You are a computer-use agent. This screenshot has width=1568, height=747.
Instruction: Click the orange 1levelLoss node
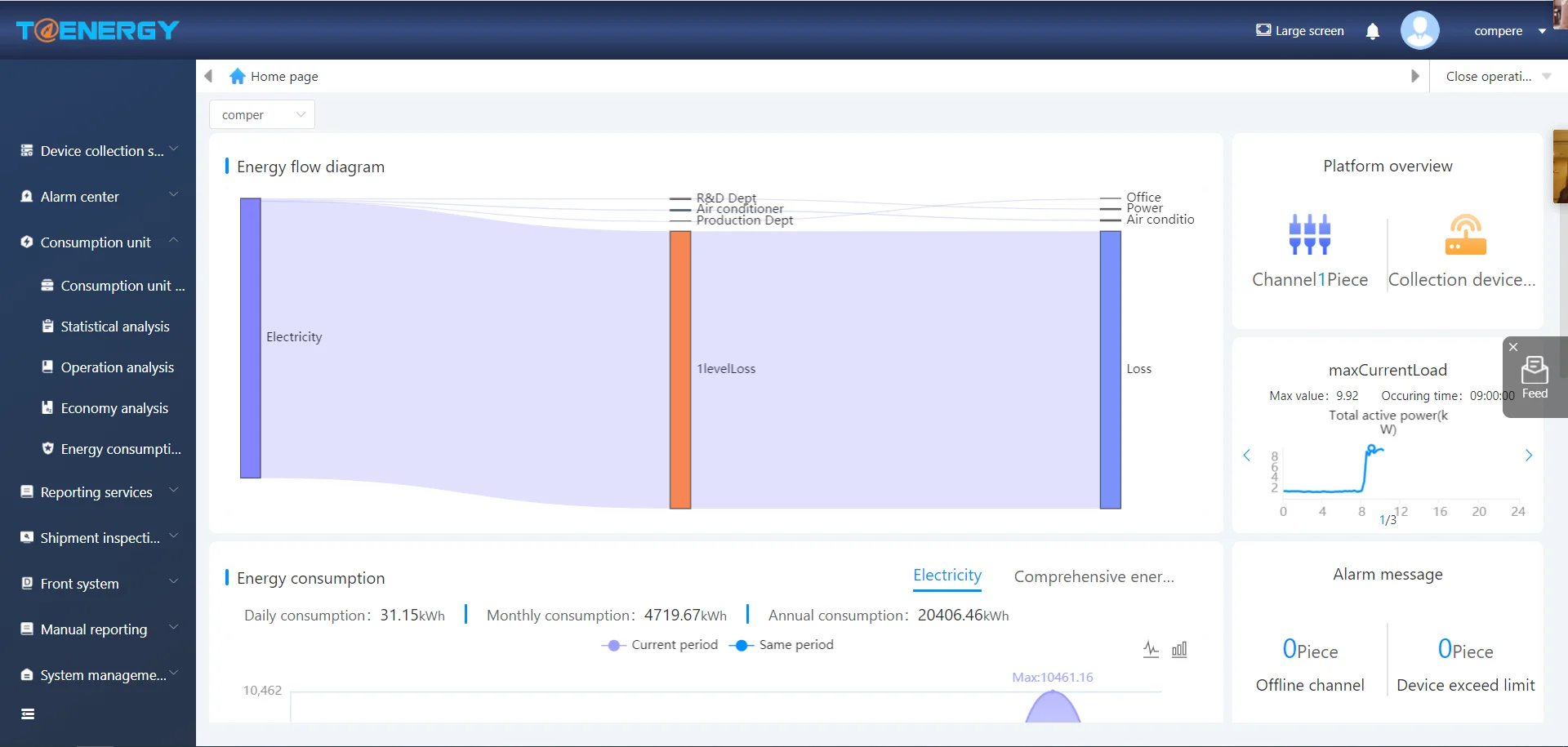680,370
